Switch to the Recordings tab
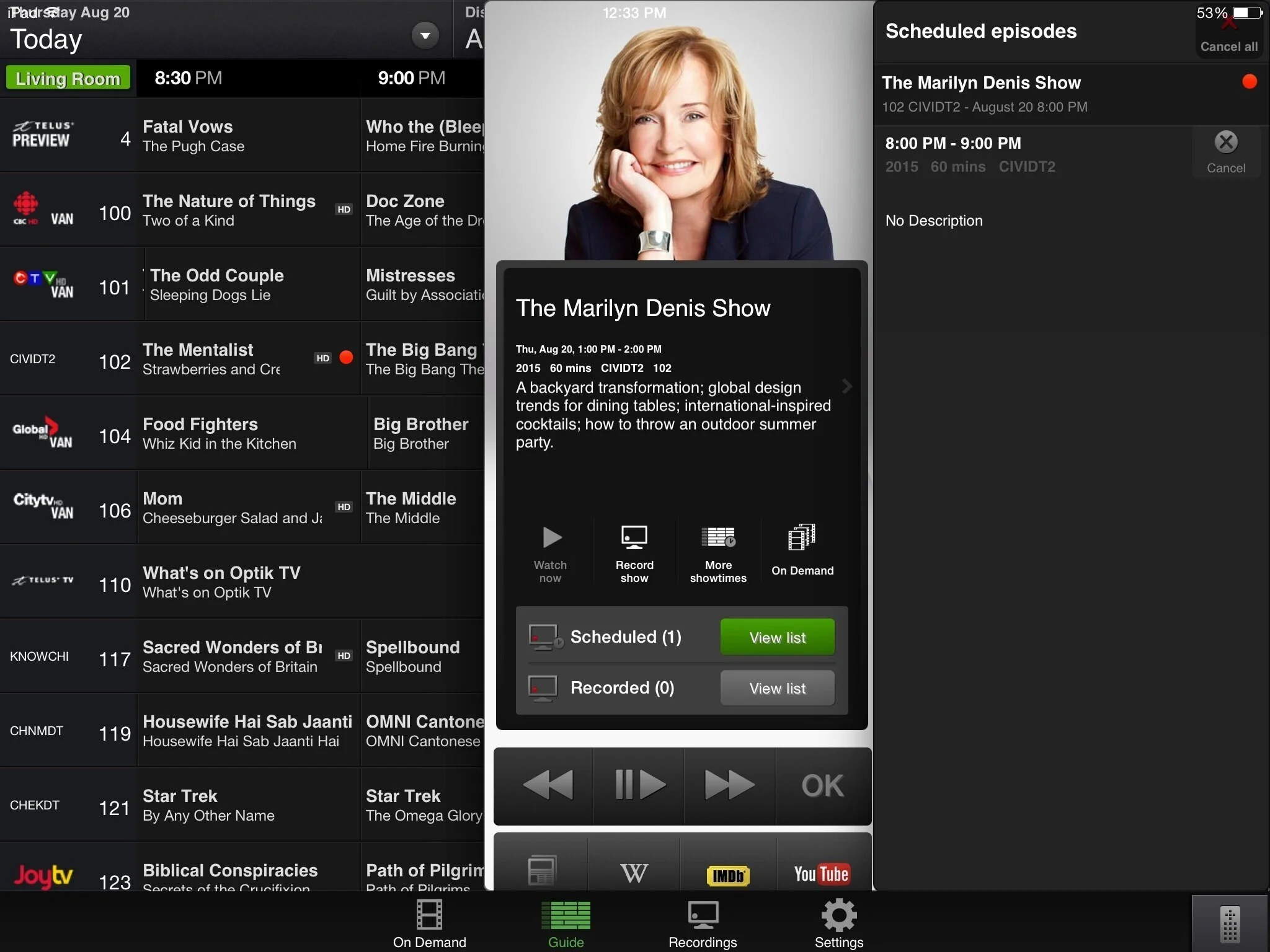This screenshot has height=952, width=1270. coord(703,924)
